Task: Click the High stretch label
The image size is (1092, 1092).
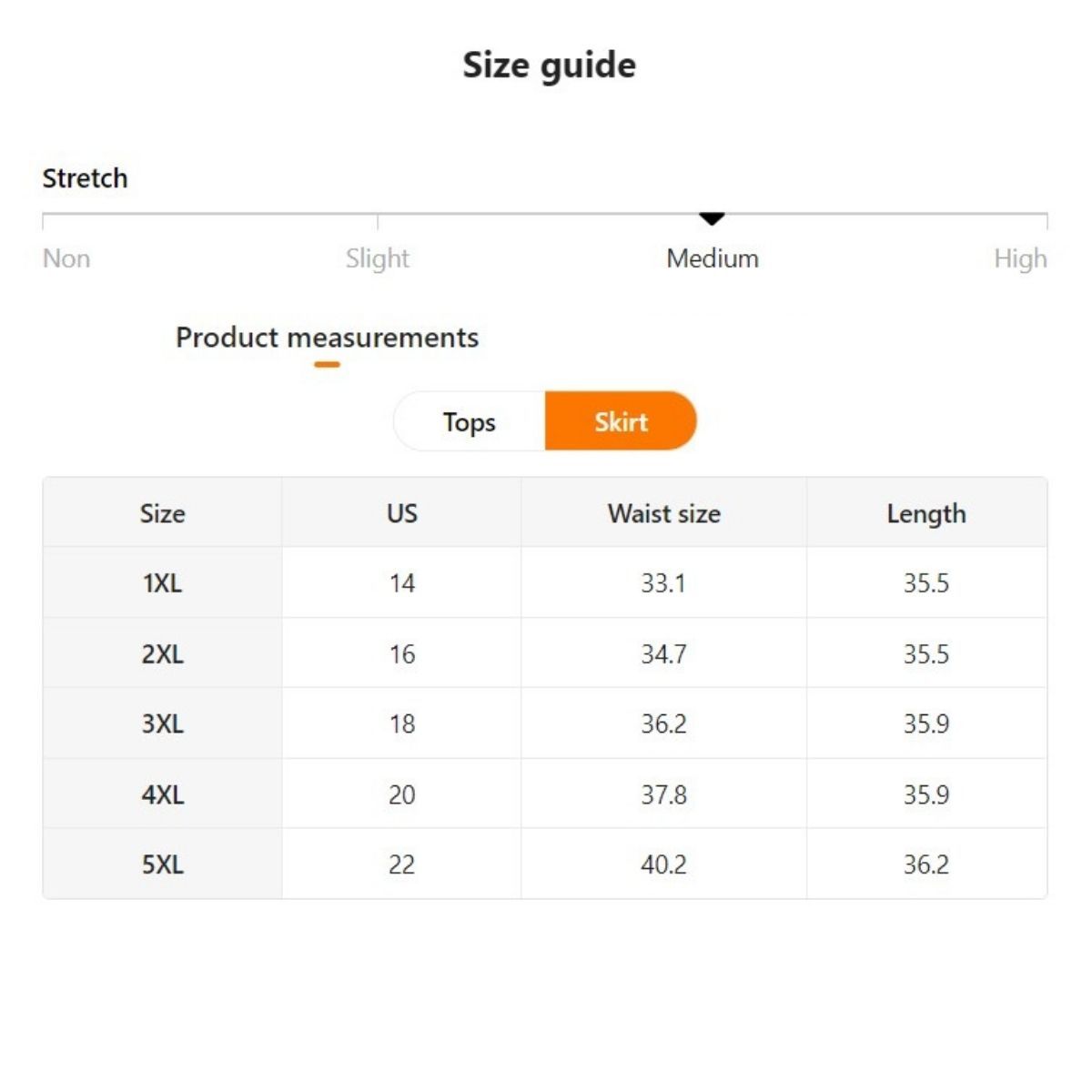Action: (x=1019, y=258)
